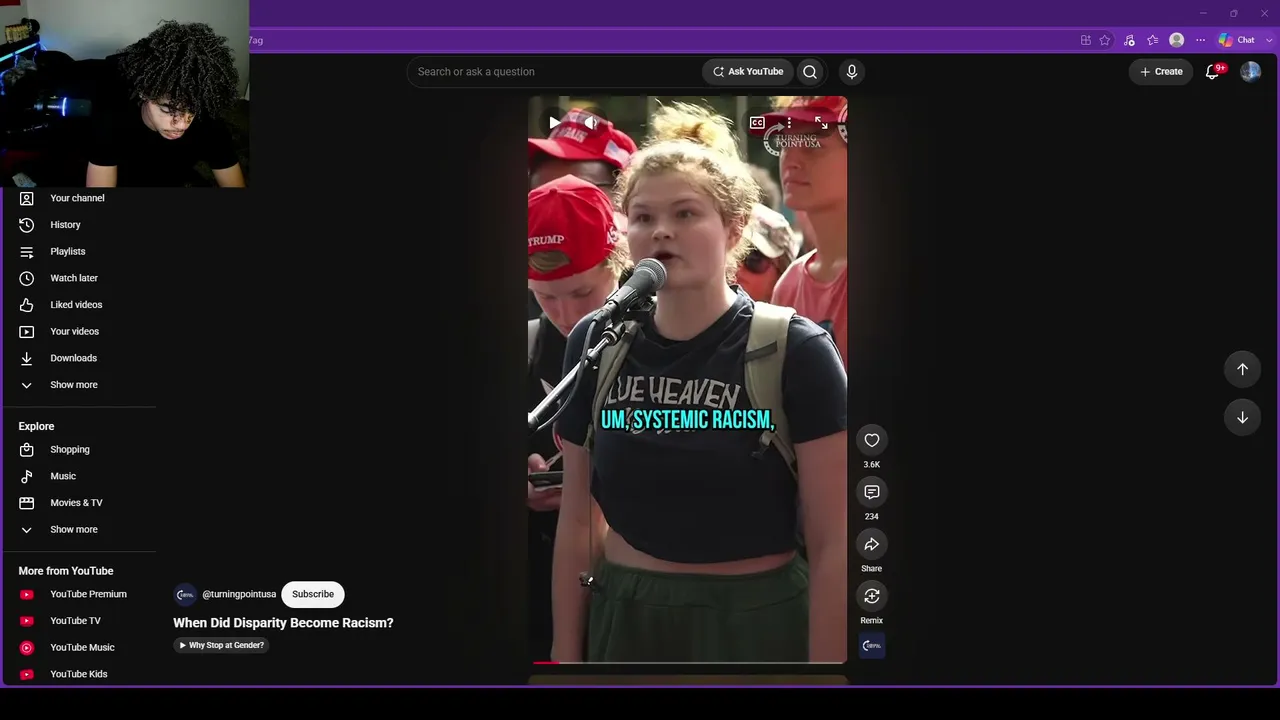This screenshot has width=1280, height=720.
Task: Expand the Copilot Chat dropdown arrow
Action: point(1267,40)
